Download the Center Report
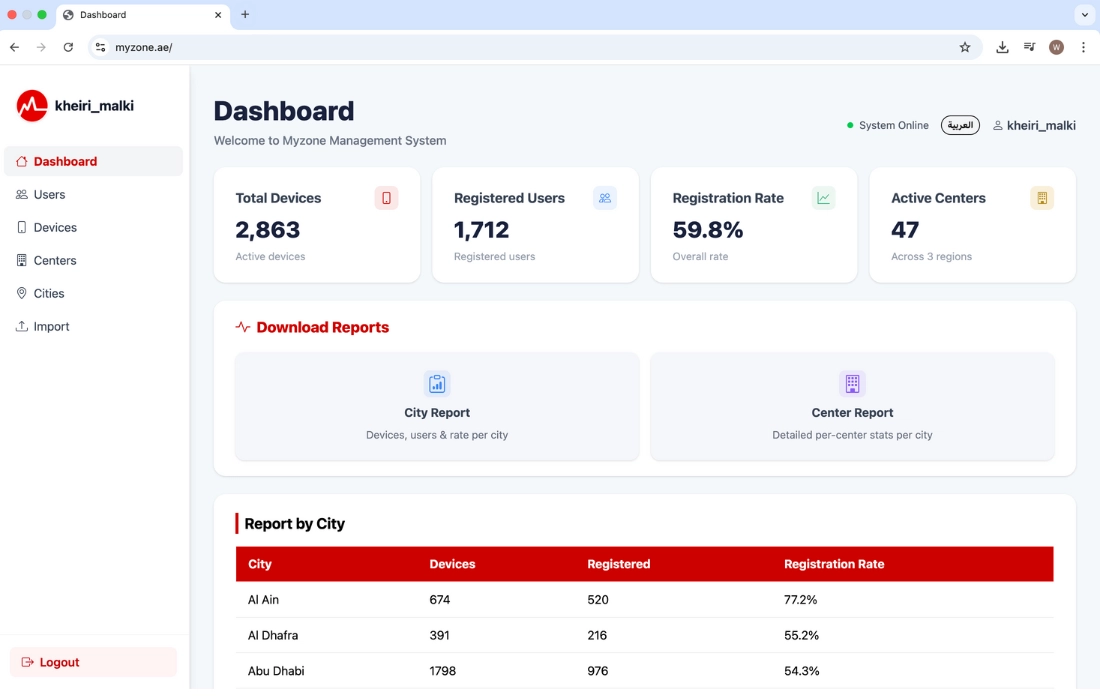The width and height of the screenshot is (1100, 700). pyautogui.click(x=852, y=406)
